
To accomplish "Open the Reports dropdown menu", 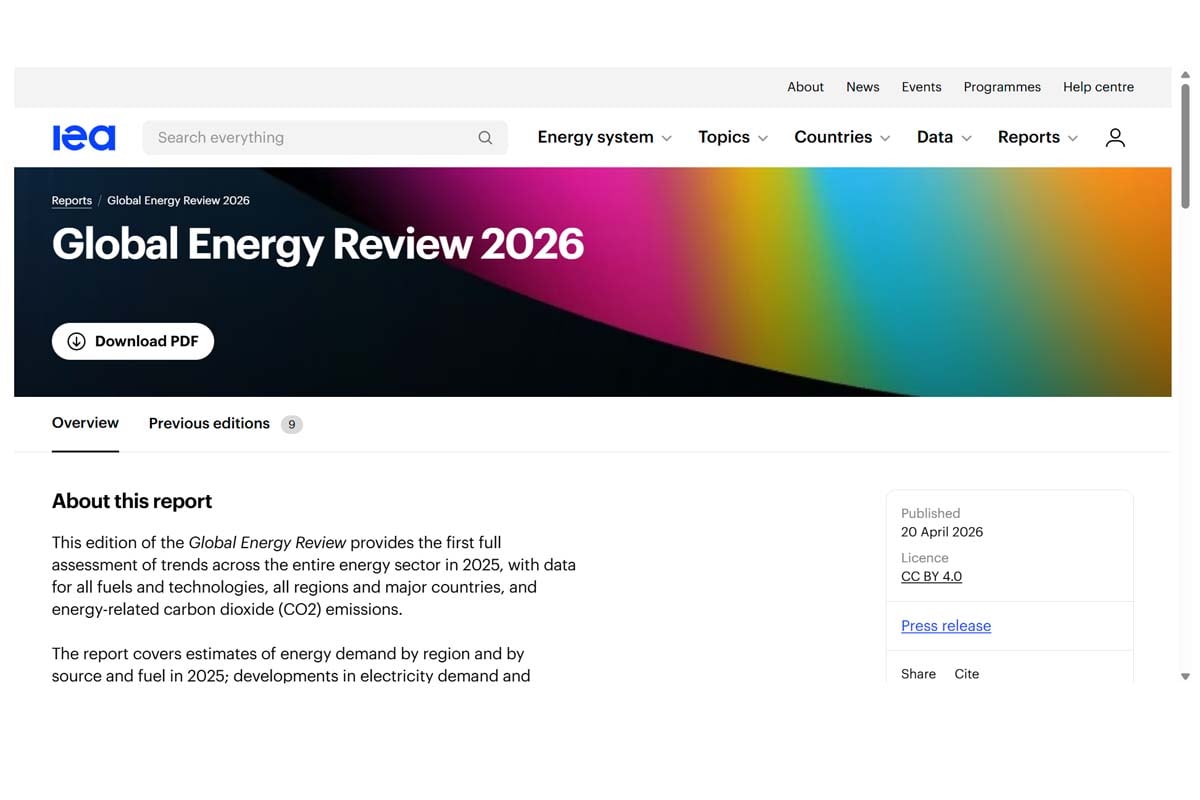I will pos(1037,138).
